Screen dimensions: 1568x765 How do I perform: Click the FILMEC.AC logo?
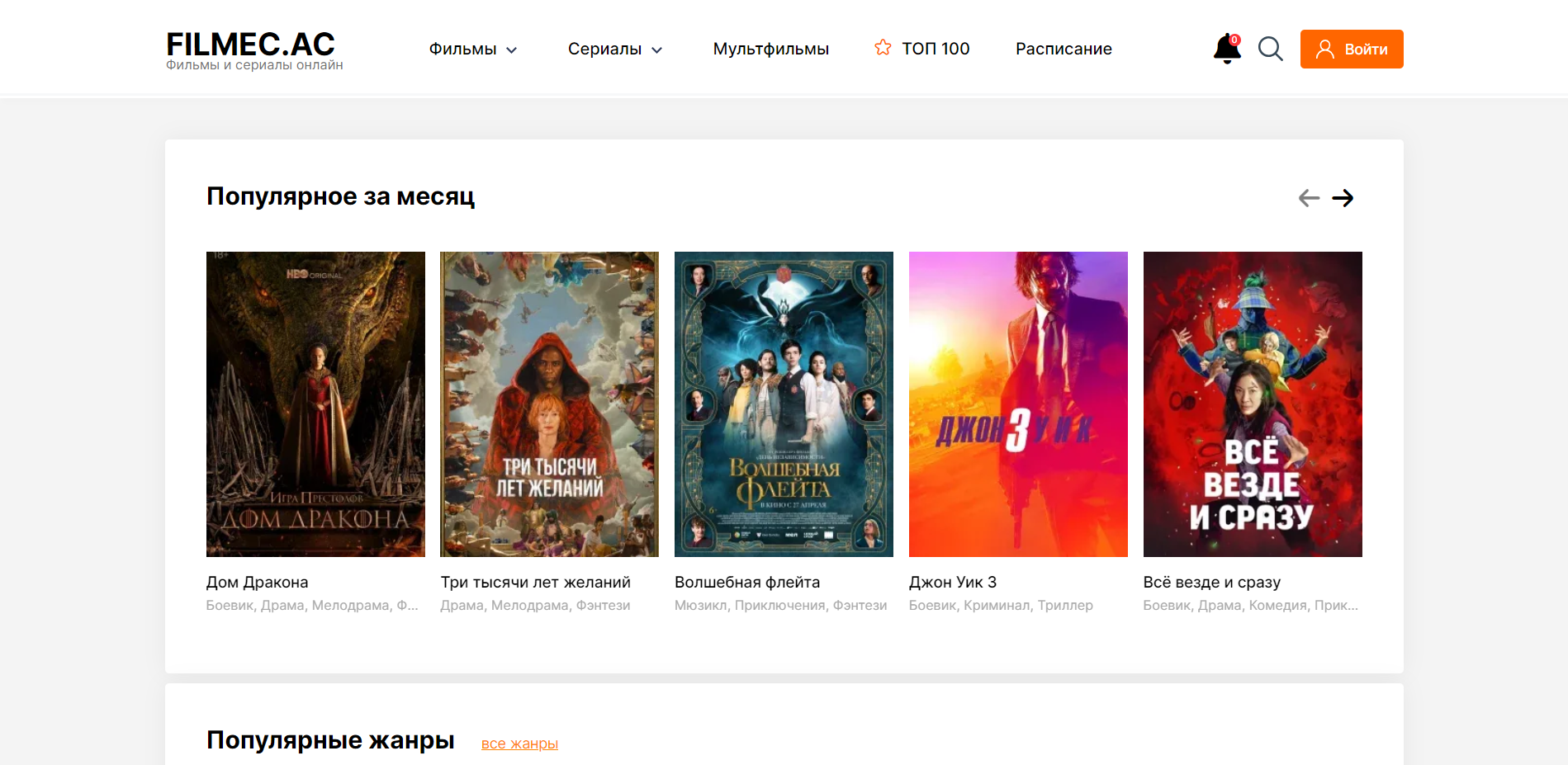pos(250,44)
